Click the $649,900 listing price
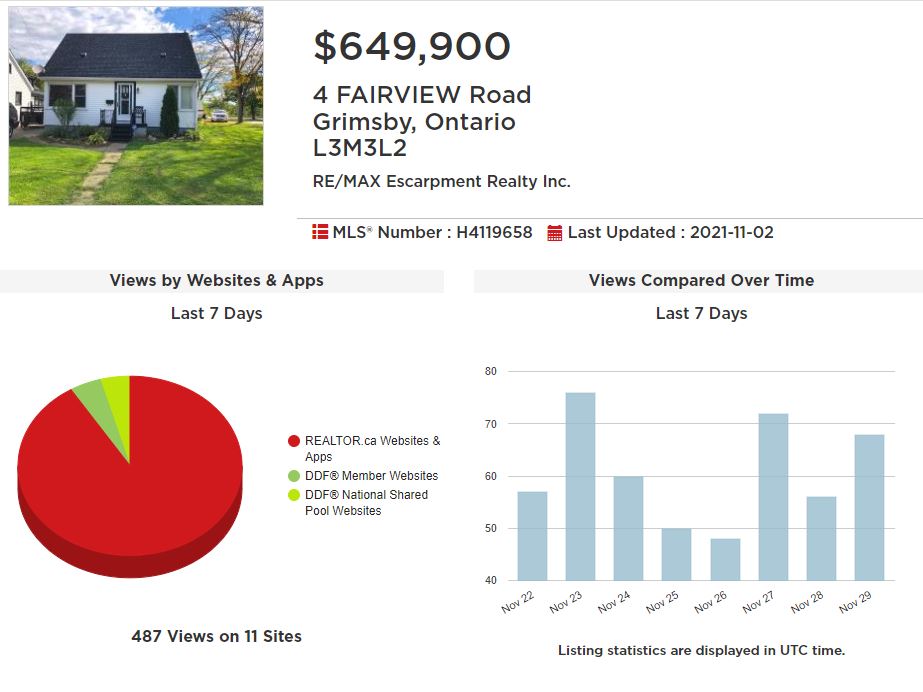The width and height of the screenshot is (923, 692). pos(412,46)
